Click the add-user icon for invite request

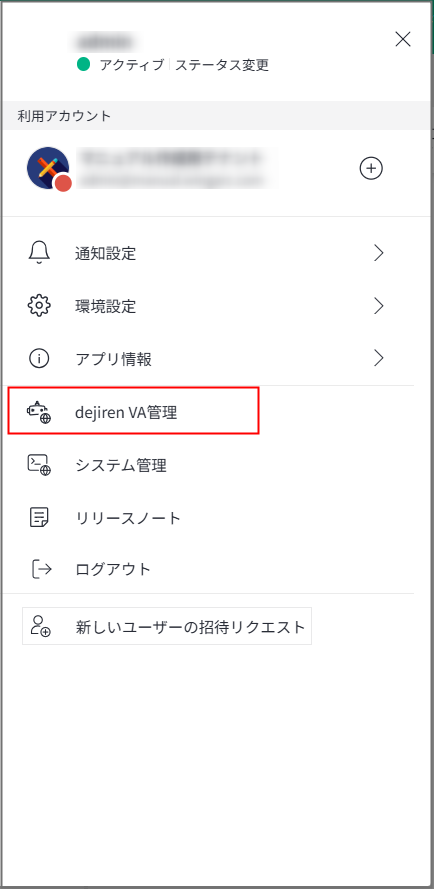41,626
